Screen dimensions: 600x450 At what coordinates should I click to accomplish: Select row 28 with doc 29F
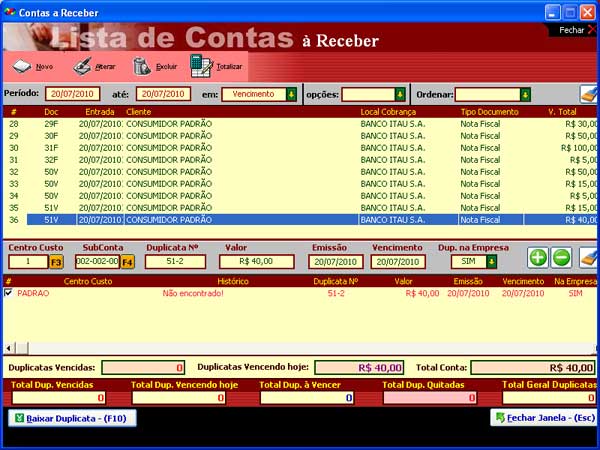(300, 124)
